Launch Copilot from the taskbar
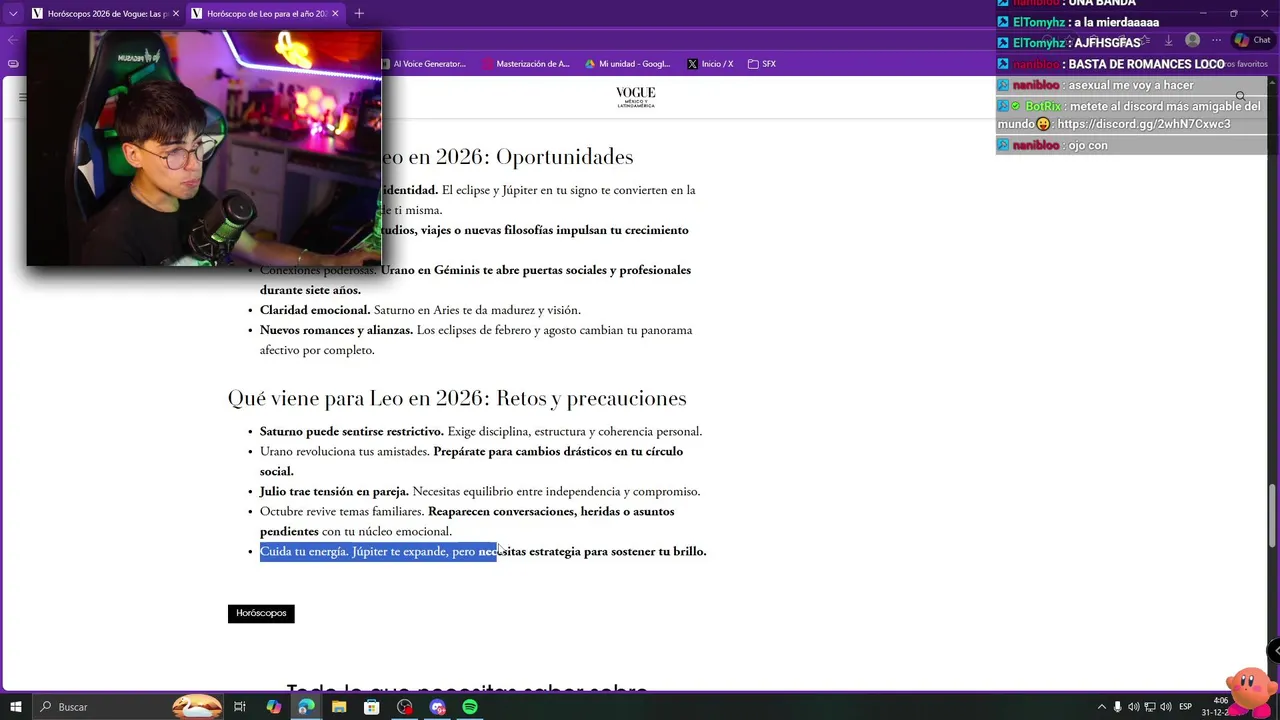1280x720 pixels. point(273,707)
